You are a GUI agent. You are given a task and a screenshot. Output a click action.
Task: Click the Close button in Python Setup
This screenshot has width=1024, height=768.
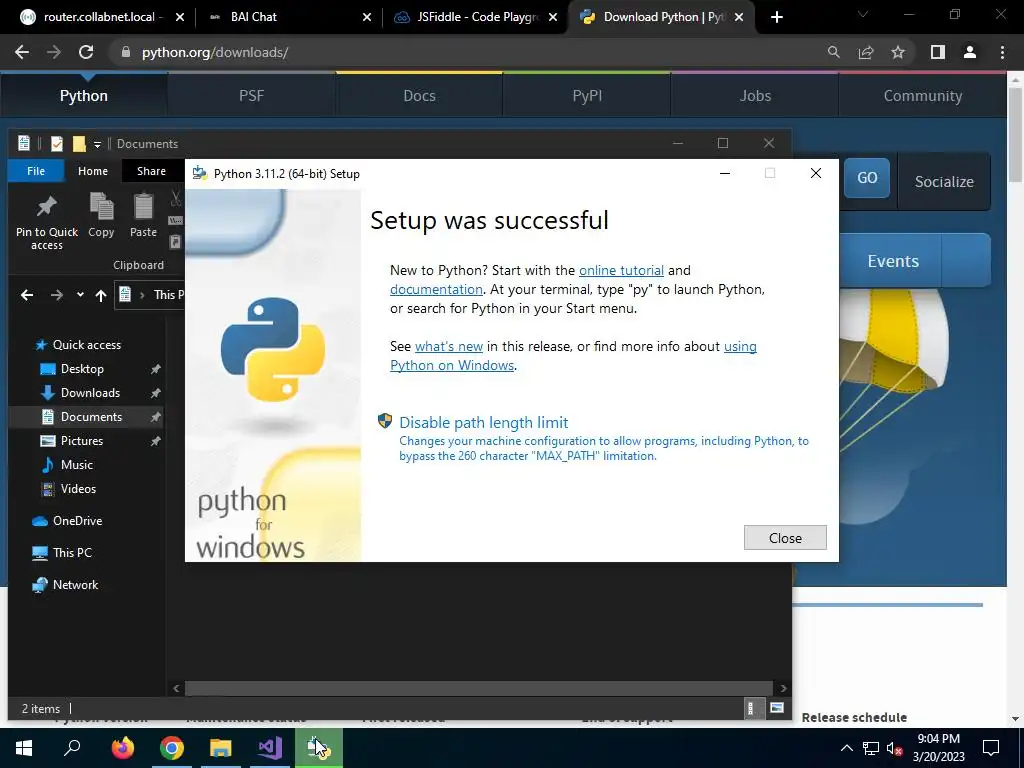(785, 537)
